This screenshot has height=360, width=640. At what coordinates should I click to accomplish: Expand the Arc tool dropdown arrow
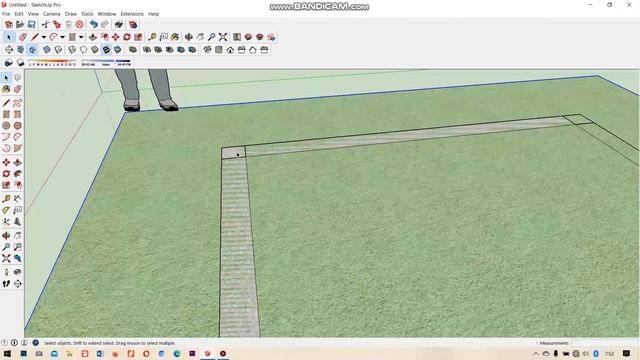pyautogui.click(x=62, y=37)
